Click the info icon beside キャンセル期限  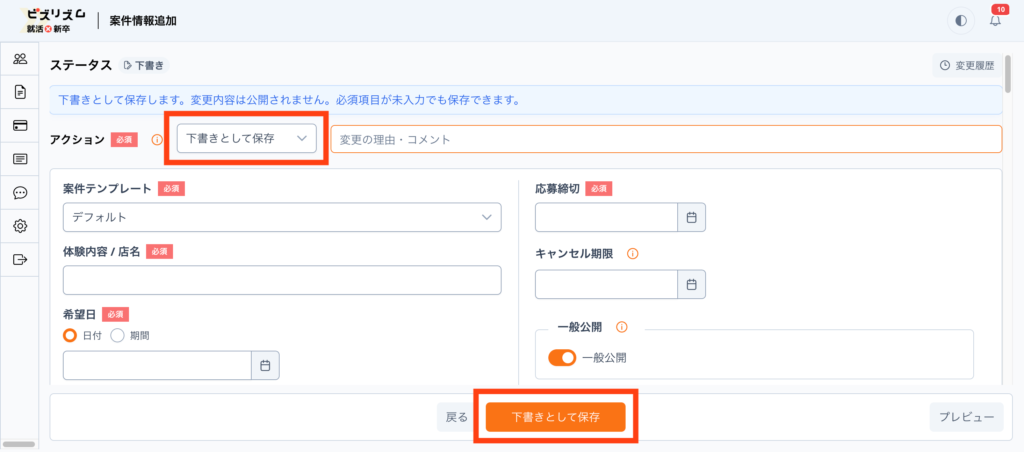click(x=633, y=253)
